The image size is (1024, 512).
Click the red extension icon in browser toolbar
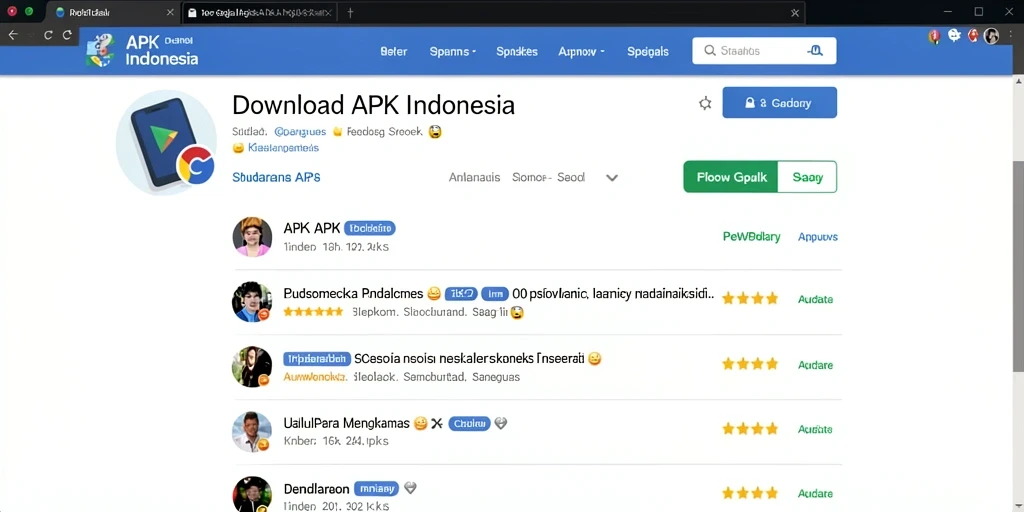[935, 36]
